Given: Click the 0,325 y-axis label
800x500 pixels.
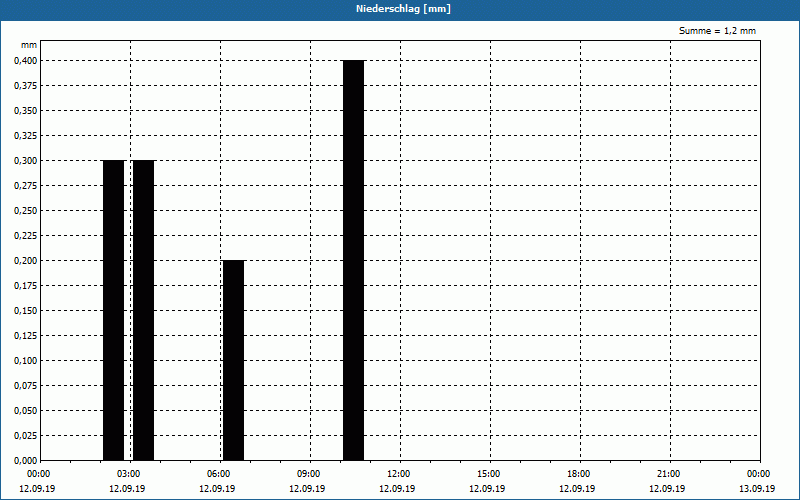Looking at the screenshot, I should pyautogui.click(x=26, y=136).
